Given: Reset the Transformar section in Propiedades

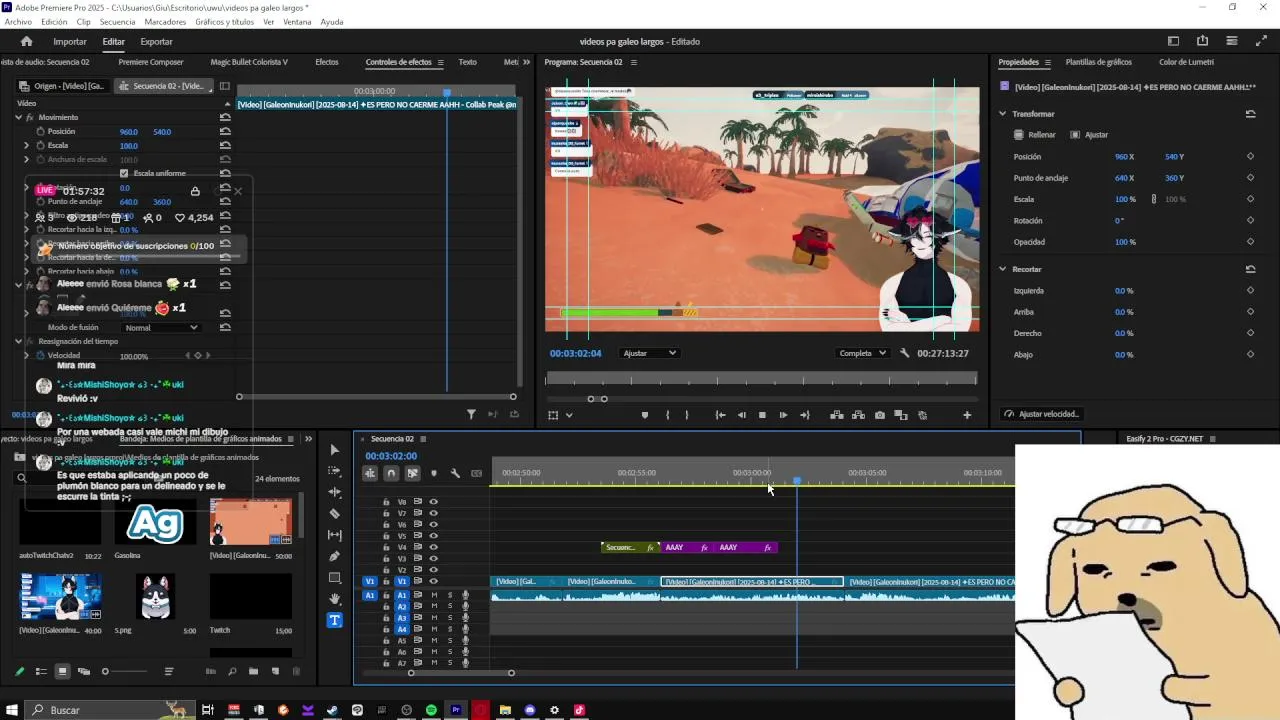Looking at the screenshot, I should pos(1250,114).
